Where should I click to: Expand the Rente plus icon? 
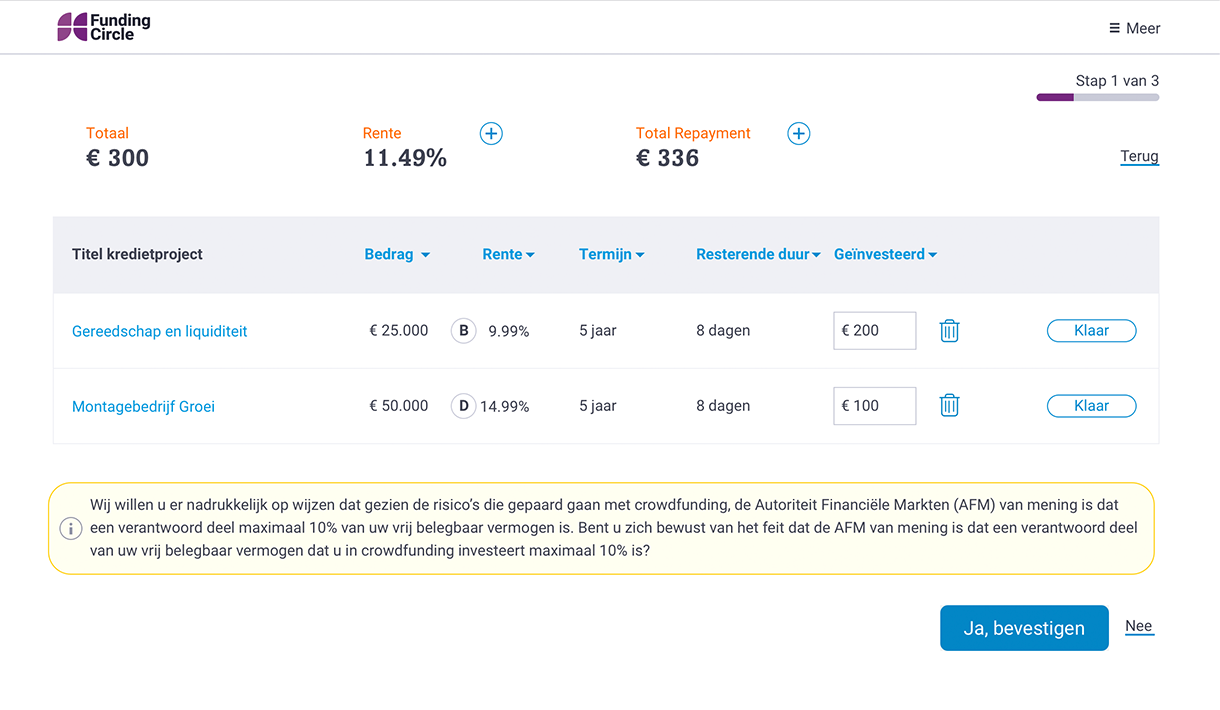[x=491, y=133]
